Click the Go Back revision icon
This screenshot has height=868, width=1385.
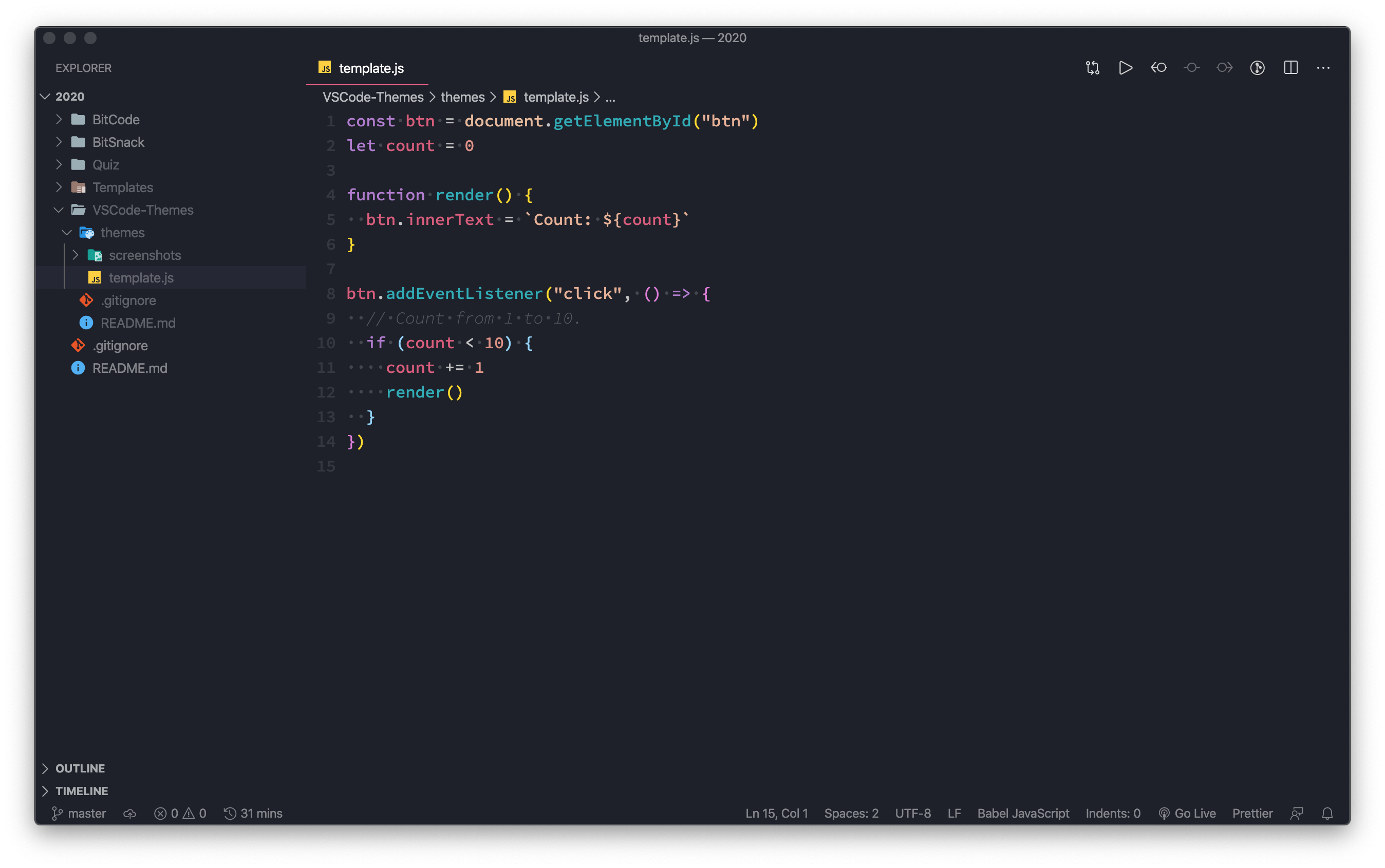(1159, 68)
